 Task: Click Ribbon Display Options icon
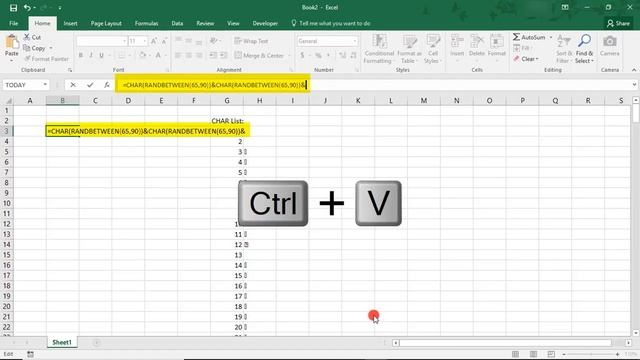[x=565, y=7]
